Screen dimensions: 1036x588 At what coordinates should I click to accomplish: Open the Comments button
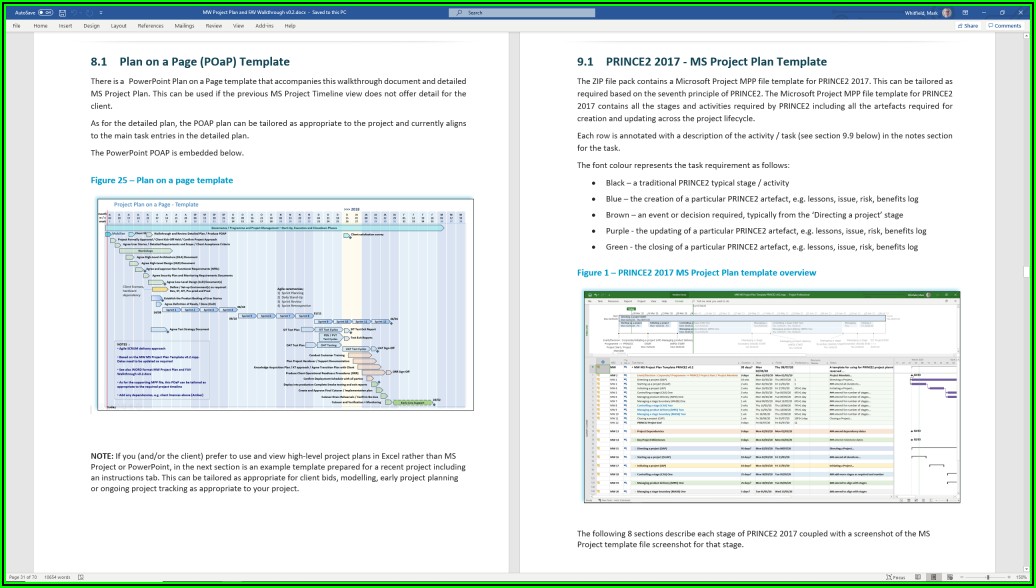point(1005,26)
